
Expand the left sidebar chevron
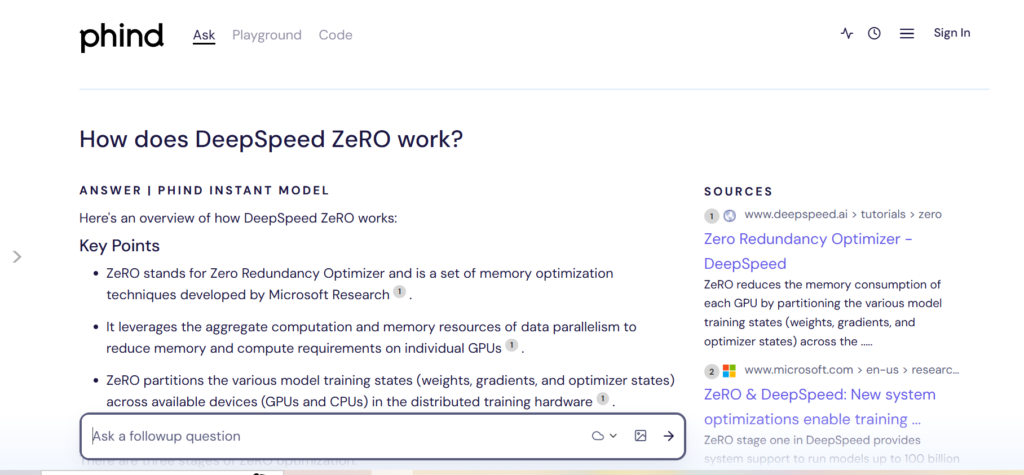click(x=17, y=257)
